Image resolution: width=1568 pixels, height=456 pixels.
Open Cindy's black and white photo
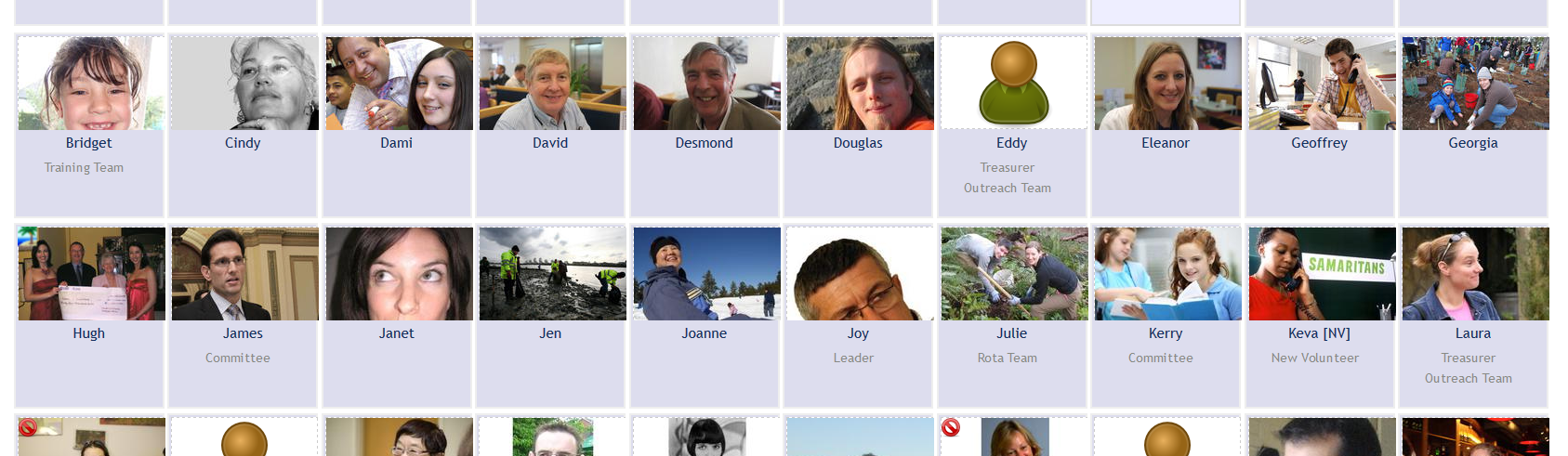(x=245, y=84)
